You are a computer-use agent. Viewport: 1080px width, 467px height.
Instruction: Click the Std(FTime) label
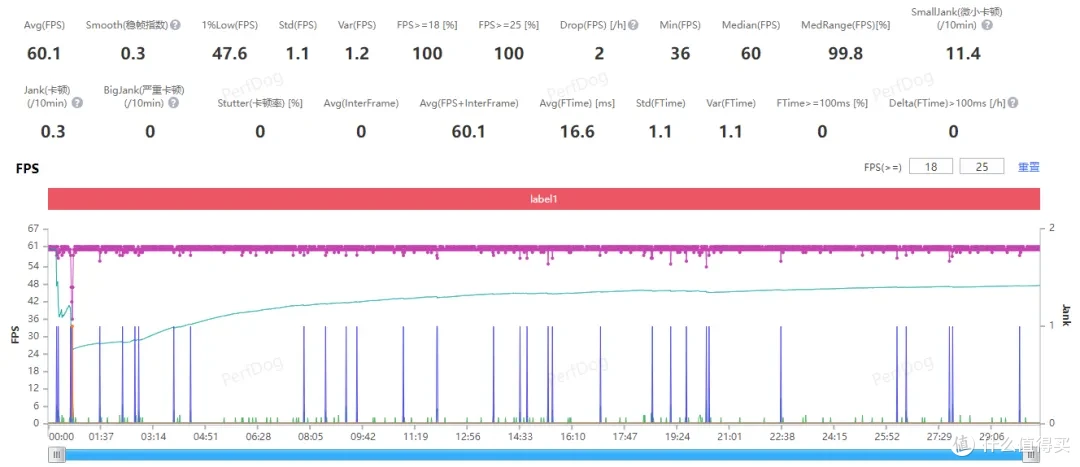click(x=660, y=103)
